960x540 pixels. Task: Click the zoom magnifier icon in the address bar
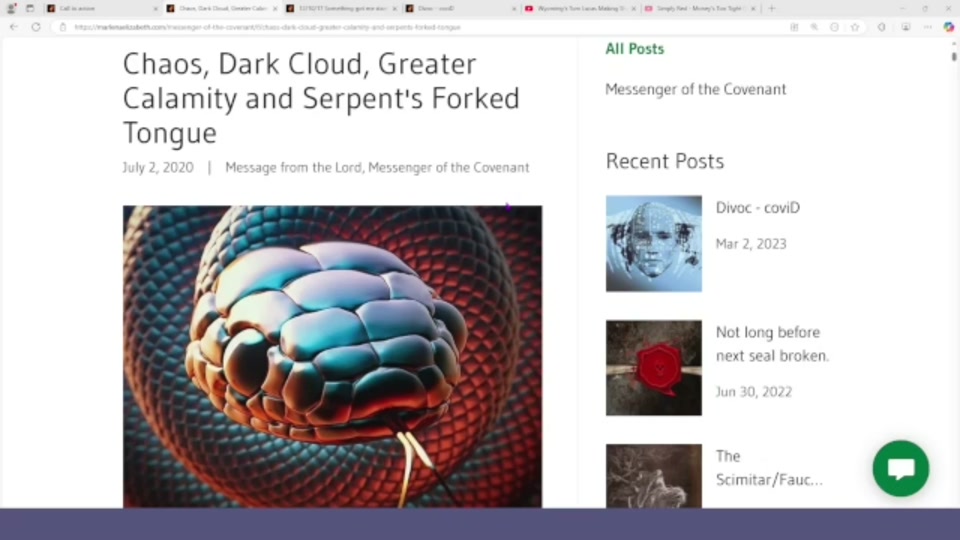tap(814, 27)
